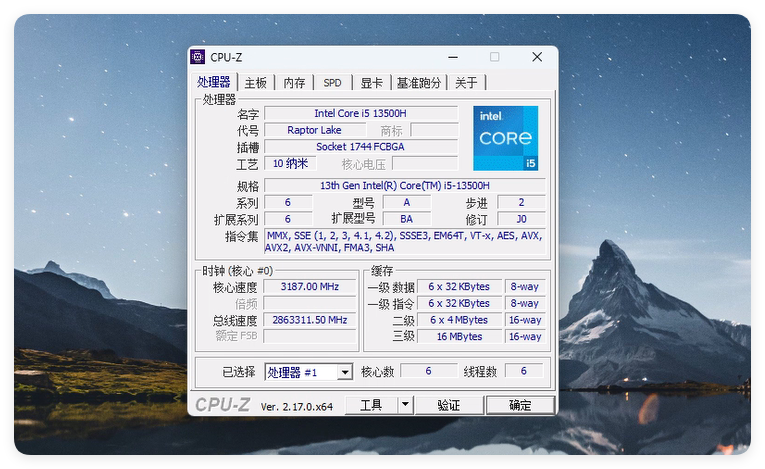Click the 系列 value 6

[288, 202]
